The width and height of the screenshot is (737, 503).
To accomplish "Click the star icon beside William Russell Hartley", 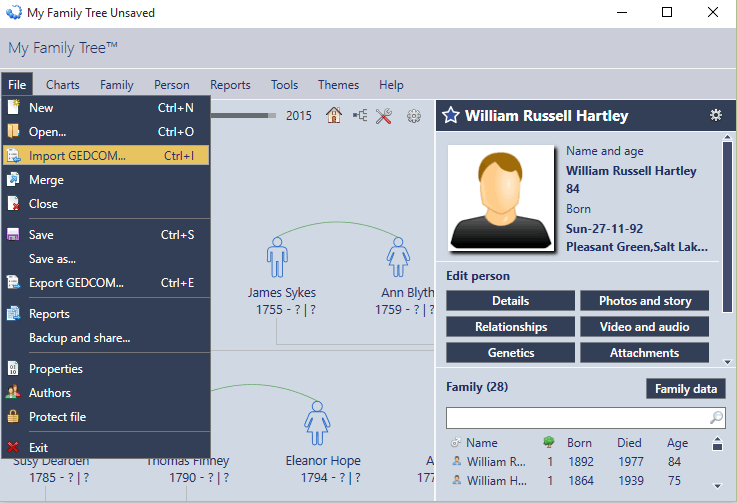I will click(450, 115).
